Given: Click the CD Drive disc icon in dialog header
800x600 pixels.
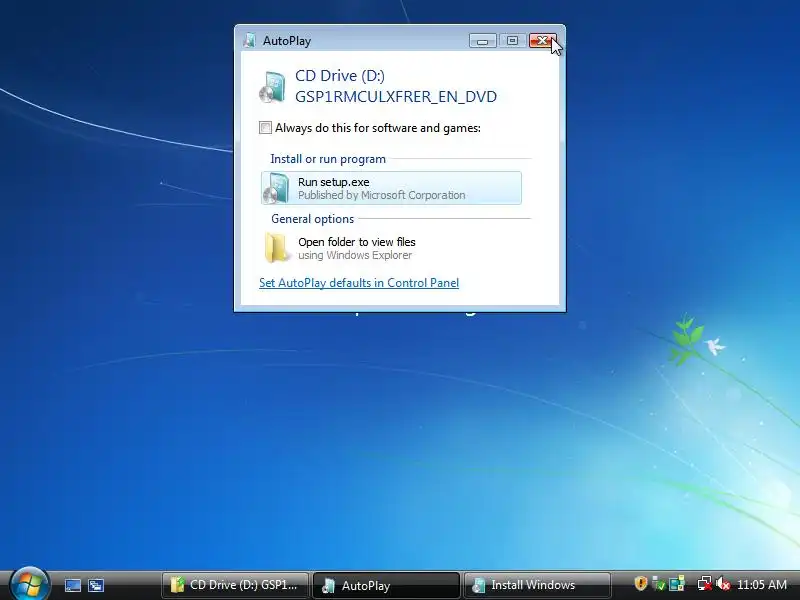Looking at the screenshot, I should [x=272, y=87].
